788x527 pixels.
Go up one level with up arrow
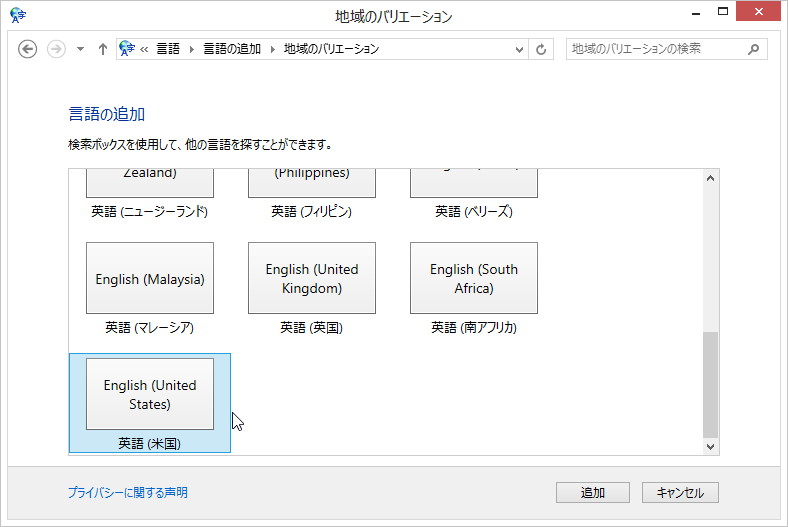103,49
